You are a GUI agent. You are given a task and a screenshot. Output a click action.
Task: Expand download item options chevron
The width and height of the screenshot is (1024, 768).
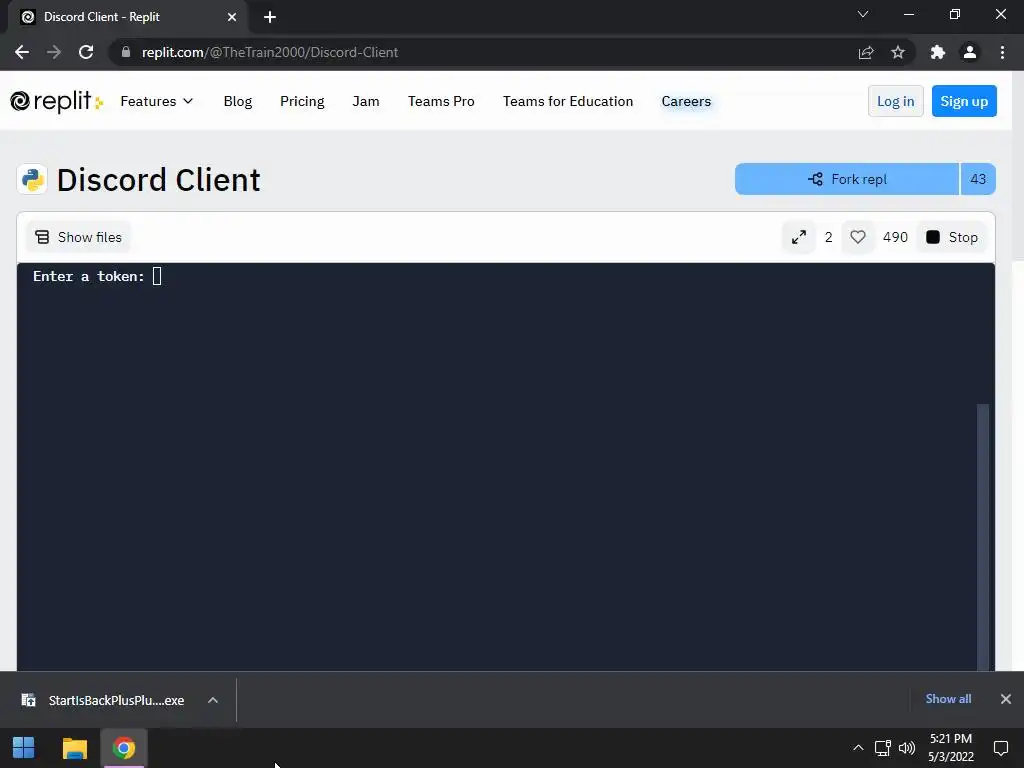click(213, 700)
